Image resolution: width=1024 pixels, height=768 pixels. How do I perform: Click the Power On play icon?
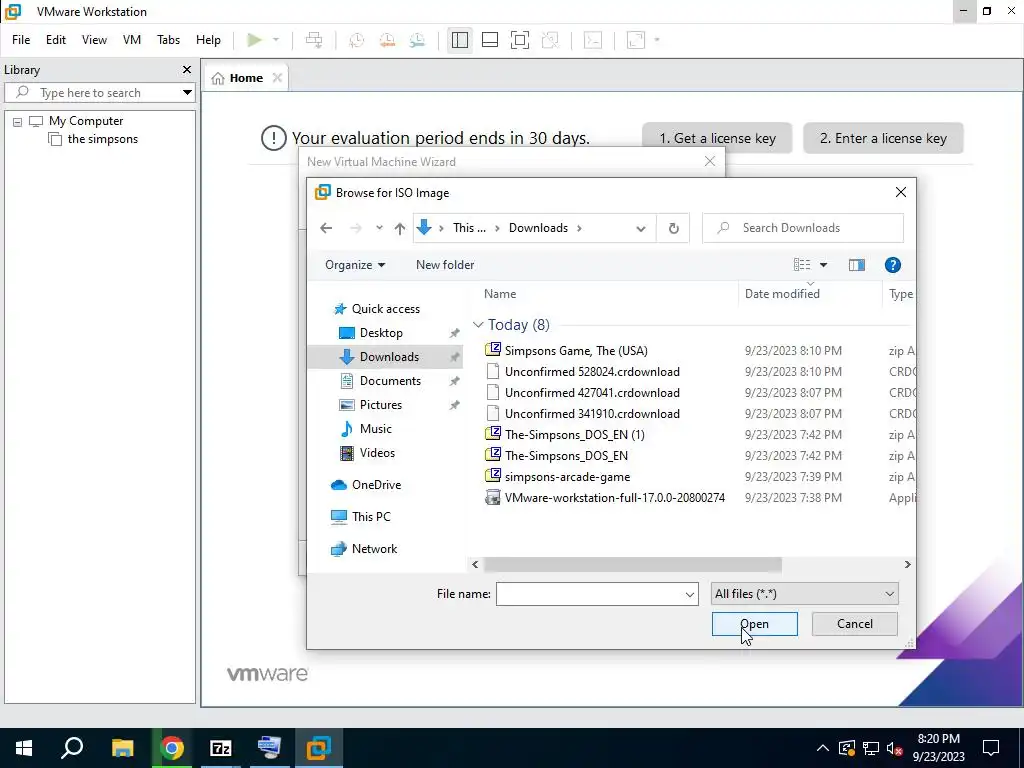[254, 40]
